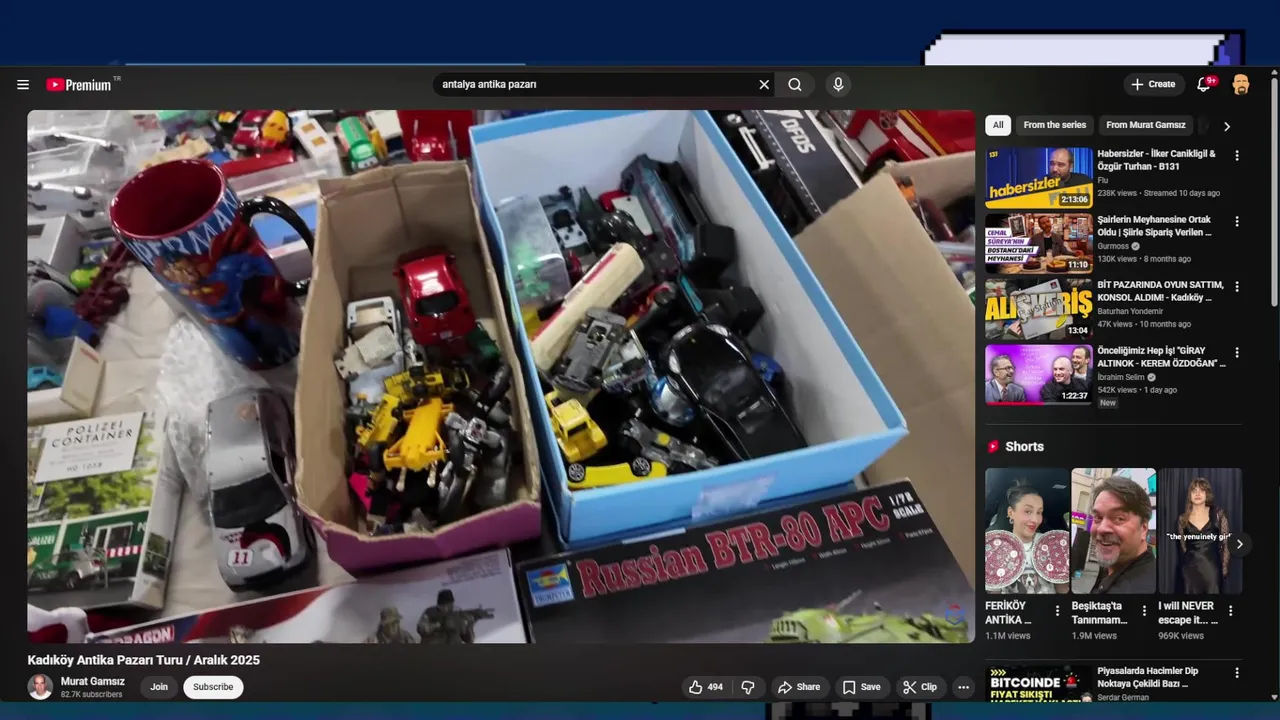The width and height of the screenshot is (1280, 720).
Task: Open the account avatar menu
Action: tap(1241, 85)
